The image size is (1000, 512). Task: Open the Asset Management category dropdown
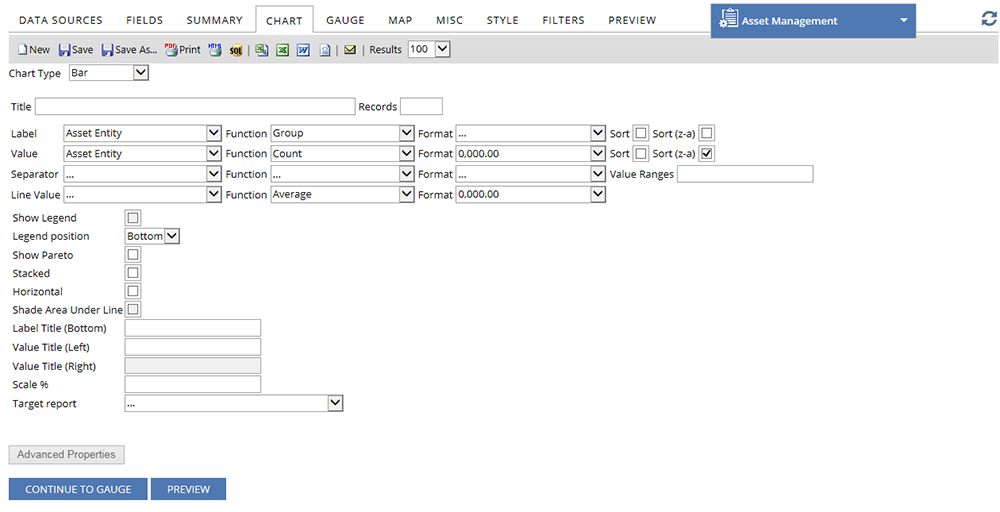point(813,20)
